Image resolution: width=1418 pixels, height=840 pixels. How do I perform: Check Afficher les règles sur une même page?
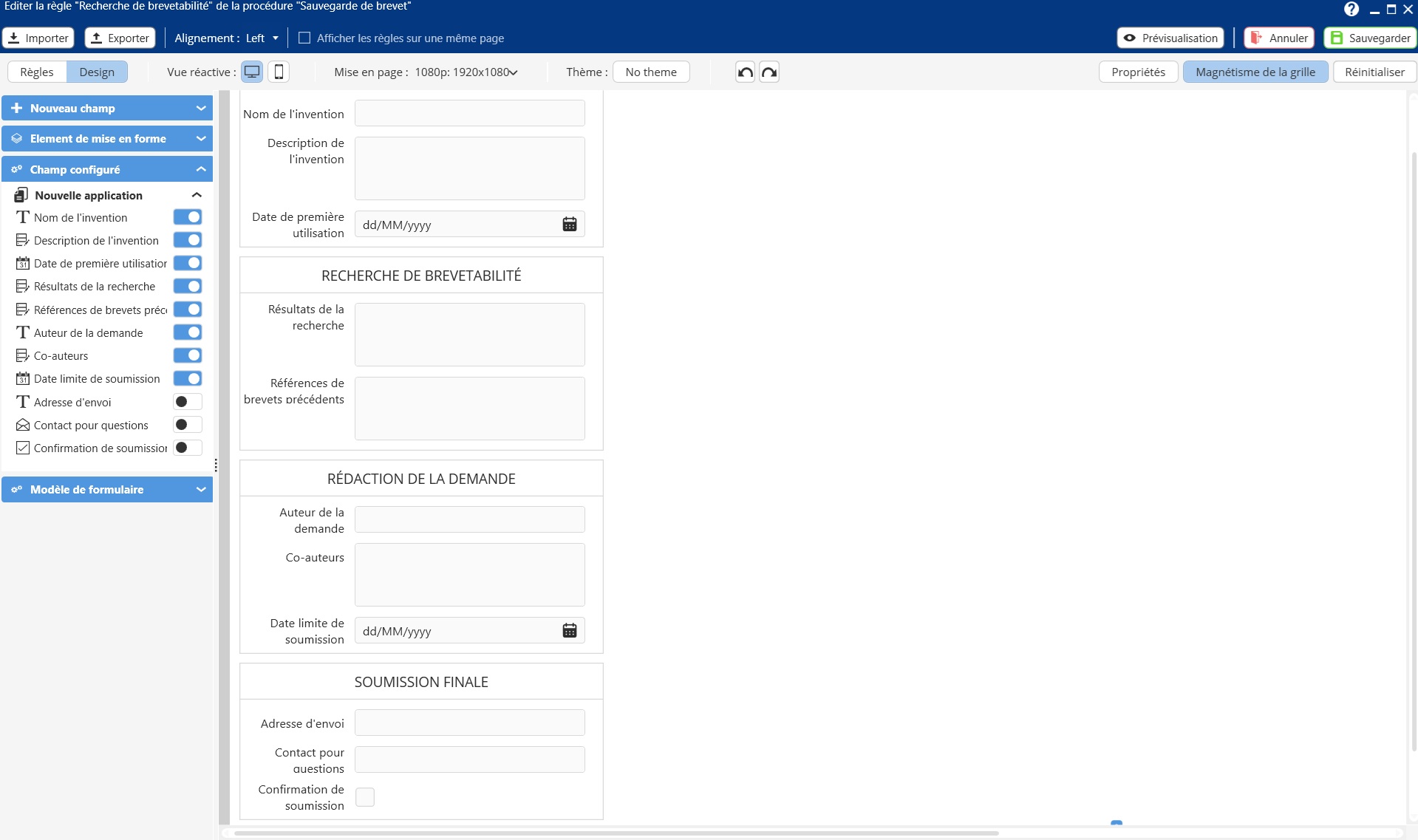tap(304, 38)
